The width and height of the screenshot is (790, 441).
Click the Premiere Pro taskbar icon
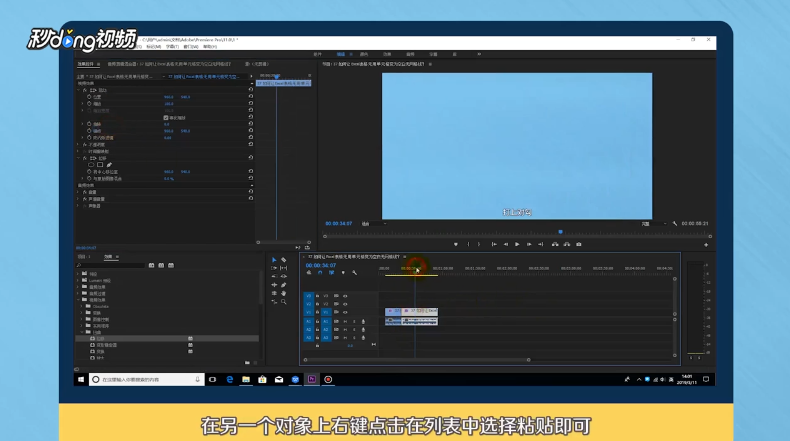pos(312,380)
